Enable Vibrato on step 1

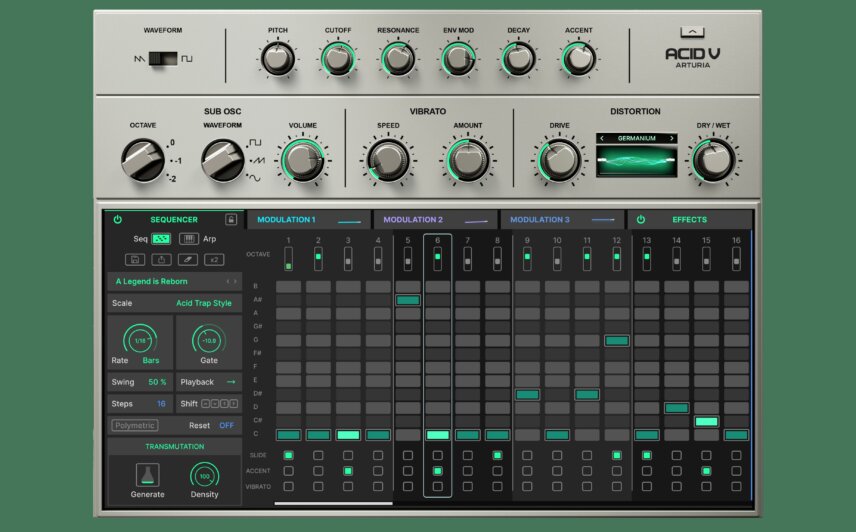[288, 486]
